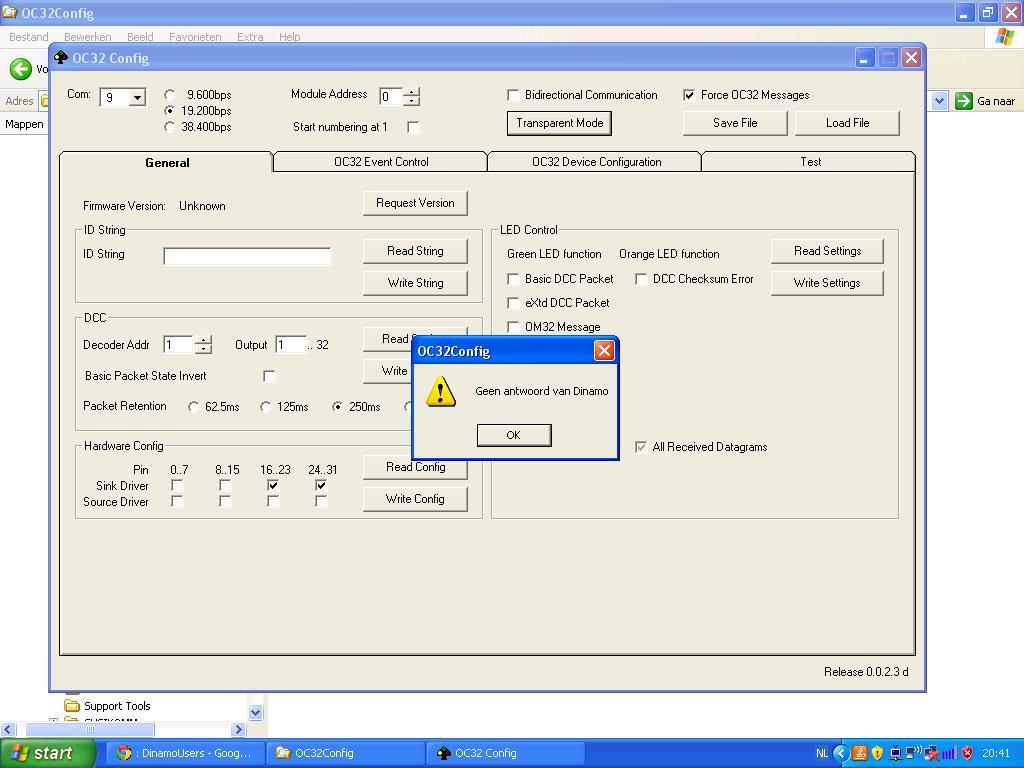Open the Explorer address bar dropdown arrow
Image resolution: width=1024 pixels, height=768 pixels.
coord(939,101)
